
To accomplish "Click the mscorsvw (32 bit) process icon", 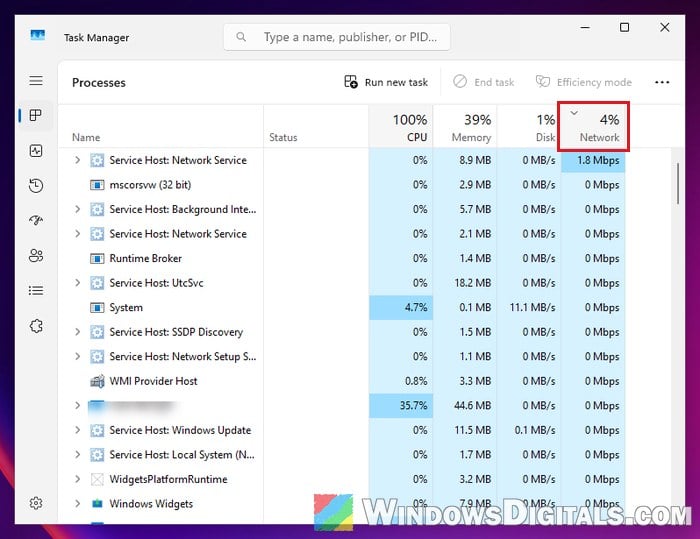I will click(x=97, y=185).
